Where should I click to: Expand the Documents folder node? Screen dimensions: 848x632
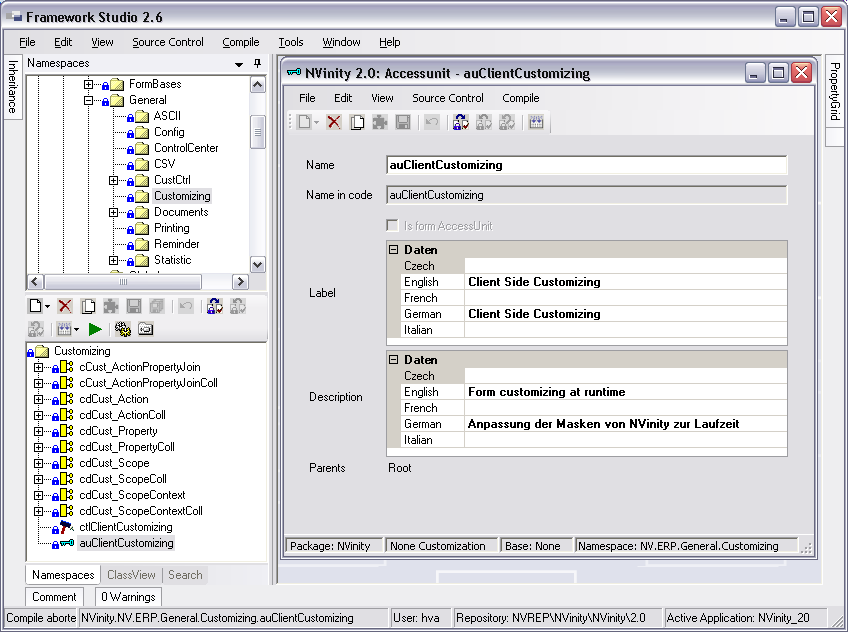(113, 212)
